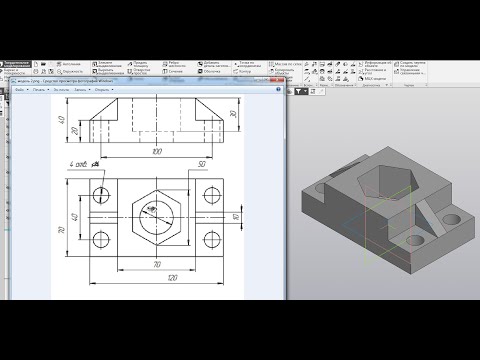480x360 pixels.
Task: Create new document from toolbar icon
Action: (x=36, y=64)
